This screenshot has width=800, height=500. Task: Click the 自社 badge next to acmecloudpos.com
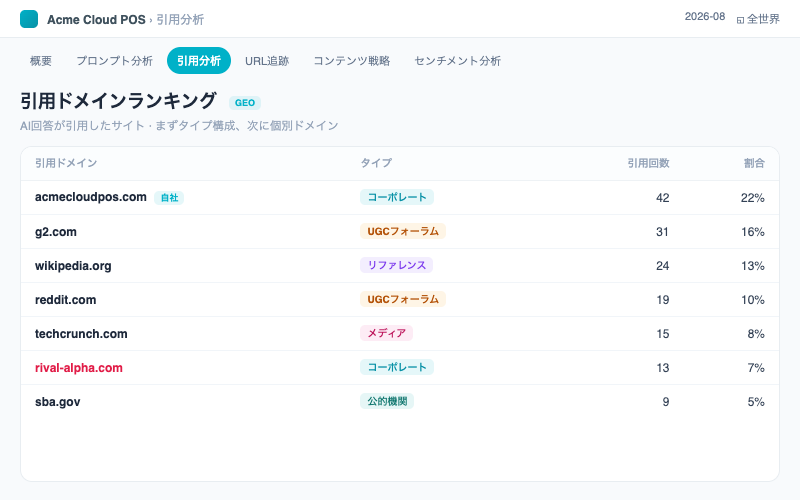point(169,197)
